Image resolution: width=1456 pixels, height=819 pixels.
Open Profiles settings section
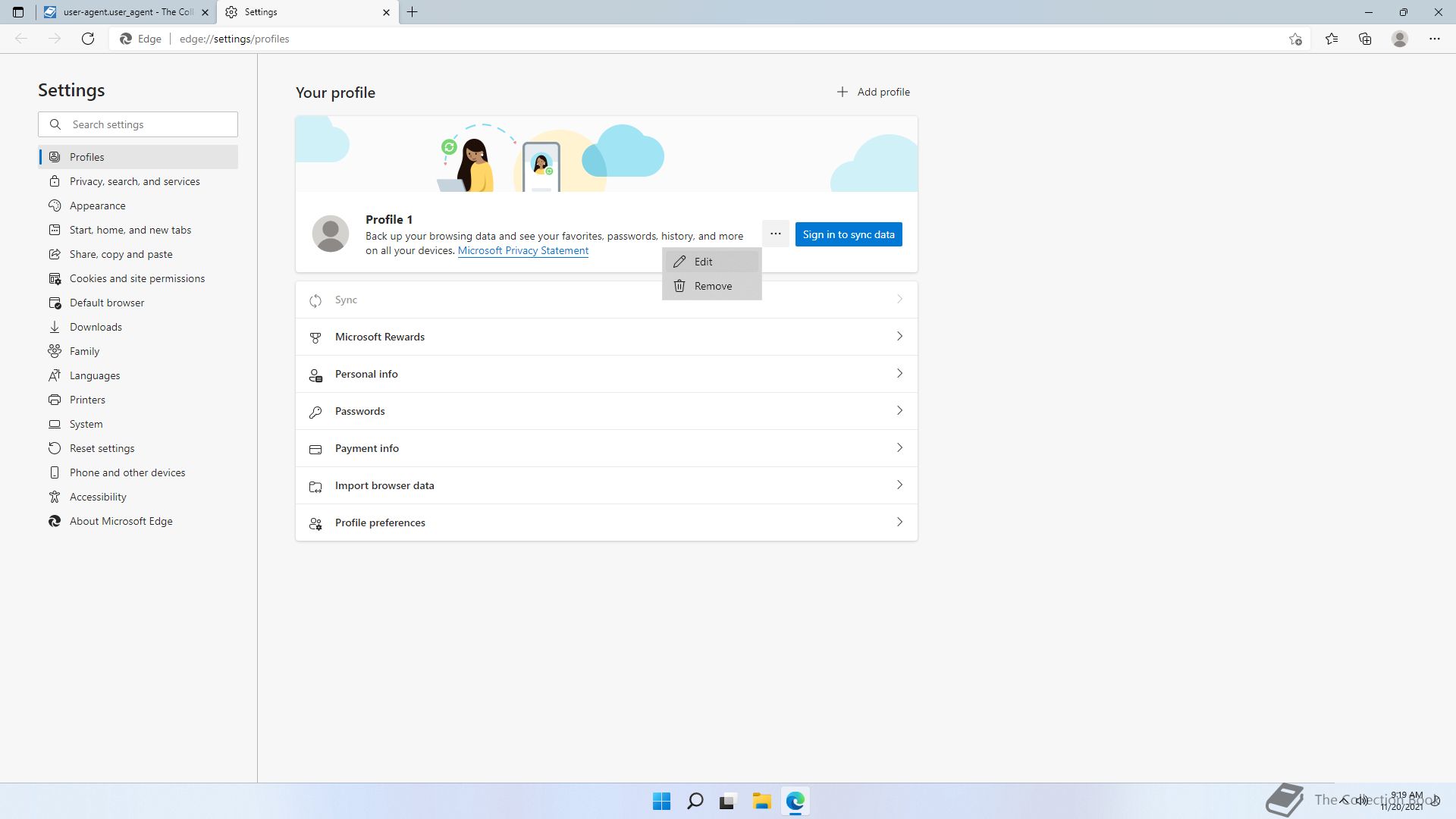138,157
